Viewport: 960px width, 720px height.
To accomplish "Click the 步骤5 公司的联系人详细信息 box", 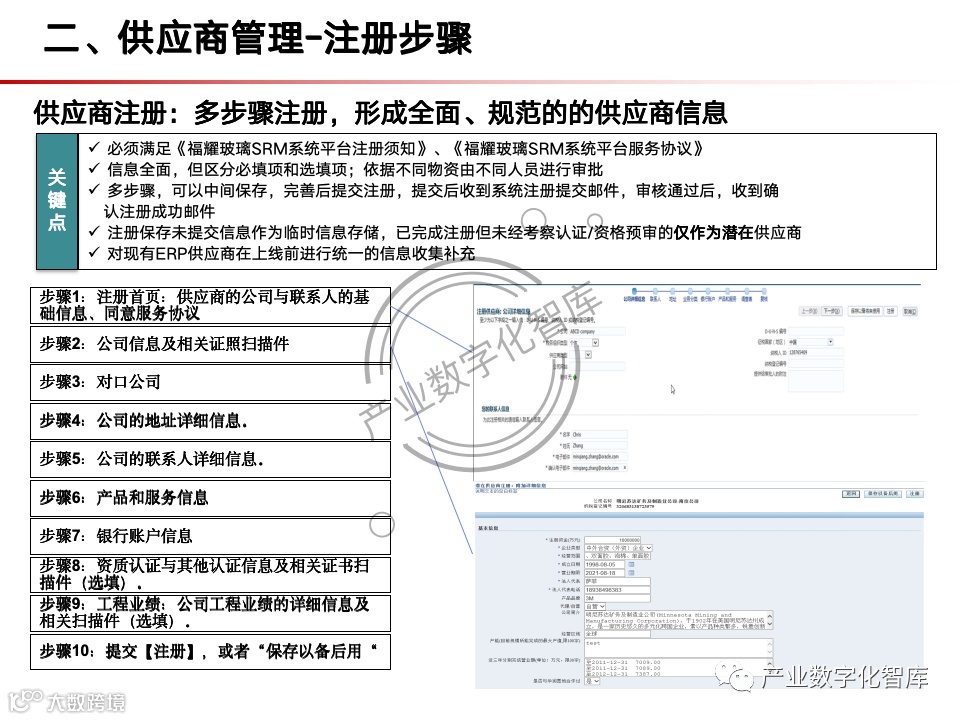I will point(210,459).
